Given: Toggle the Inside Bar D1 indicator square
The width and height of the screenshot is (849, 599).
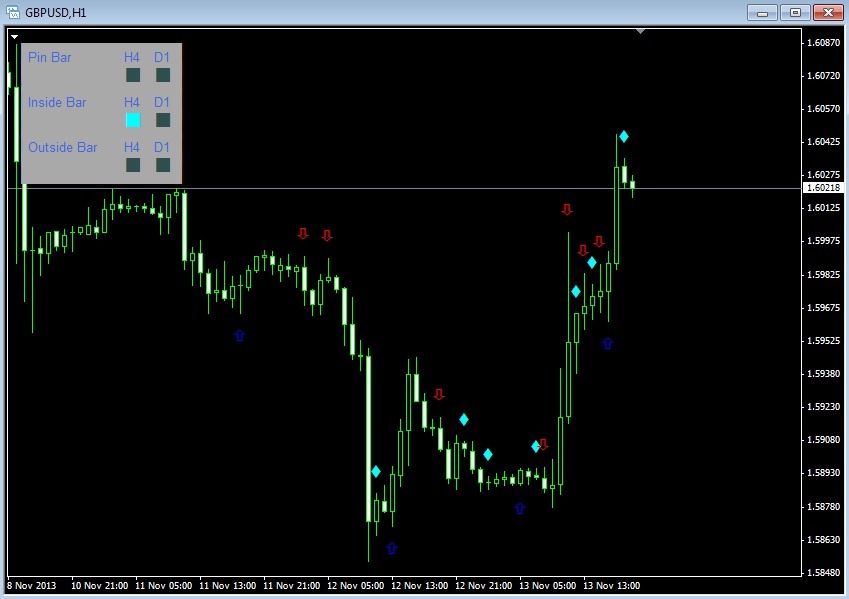Looking at the screenshot, I should (x=163, y=120).
